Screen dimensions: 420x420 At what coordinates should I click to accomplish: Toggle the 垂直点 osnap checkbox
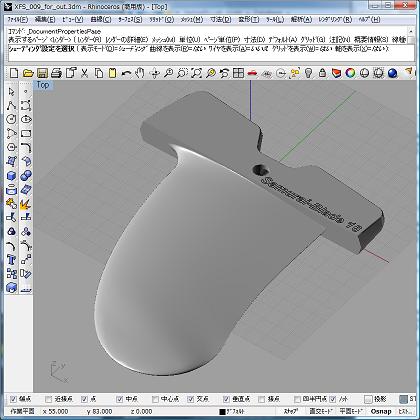(226, 399)
